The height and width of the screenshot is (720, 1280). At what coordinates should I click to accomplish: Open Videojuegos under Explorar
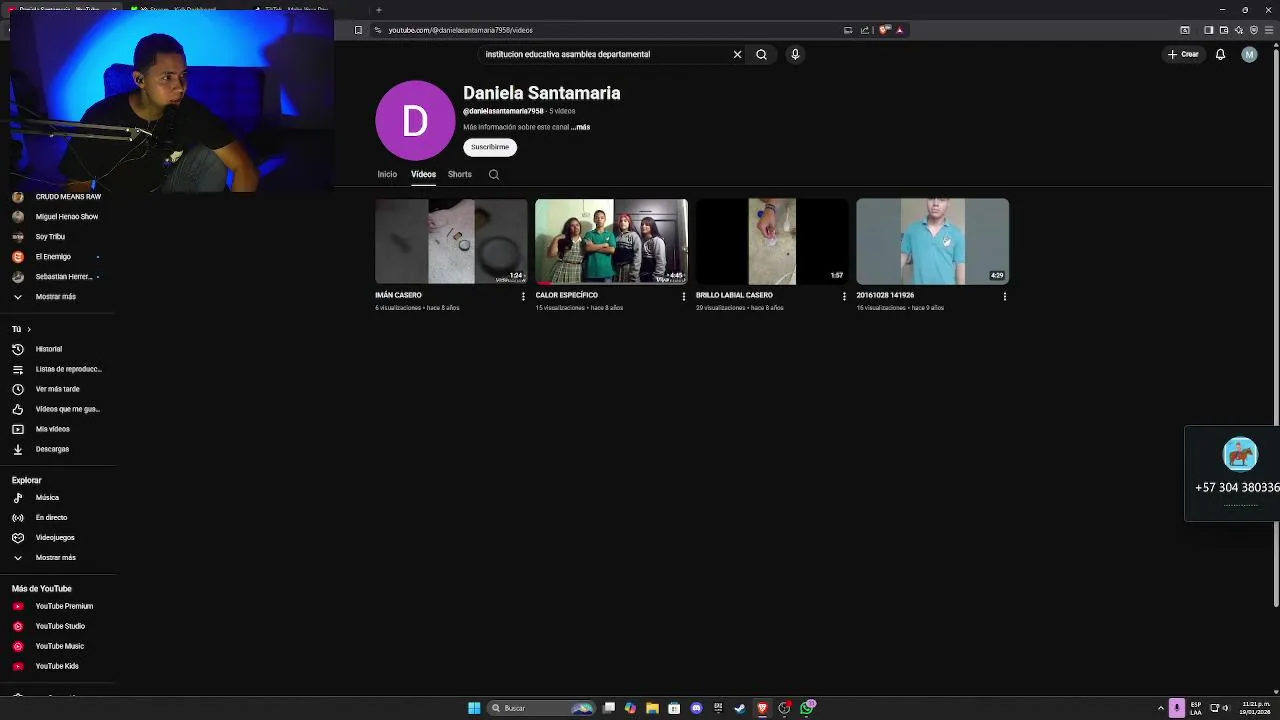pos(57,538)
